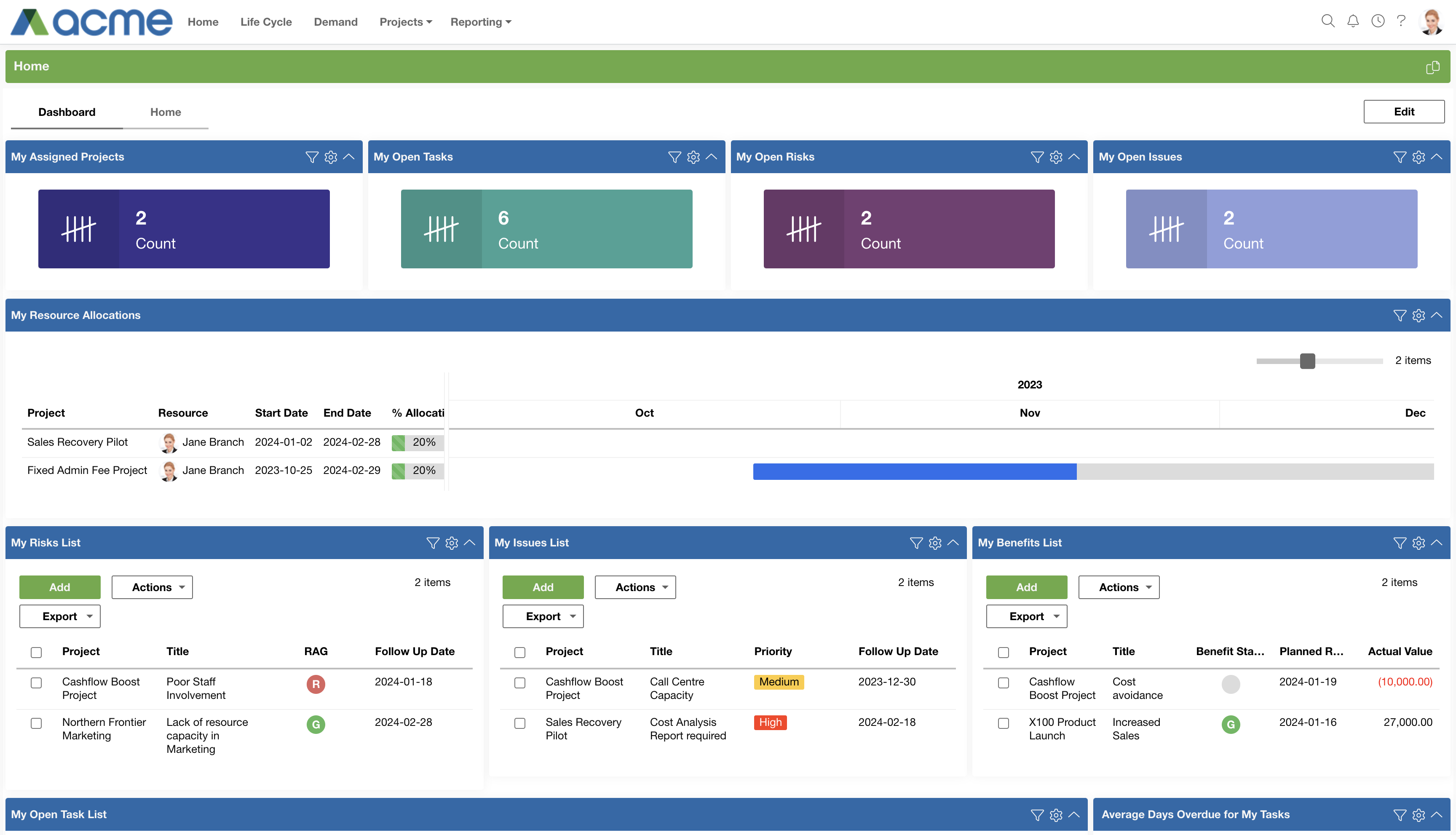Click the copy icon in the Home banner
The height and width of the screenshot is (835, 1456).
coord(1432,67)
